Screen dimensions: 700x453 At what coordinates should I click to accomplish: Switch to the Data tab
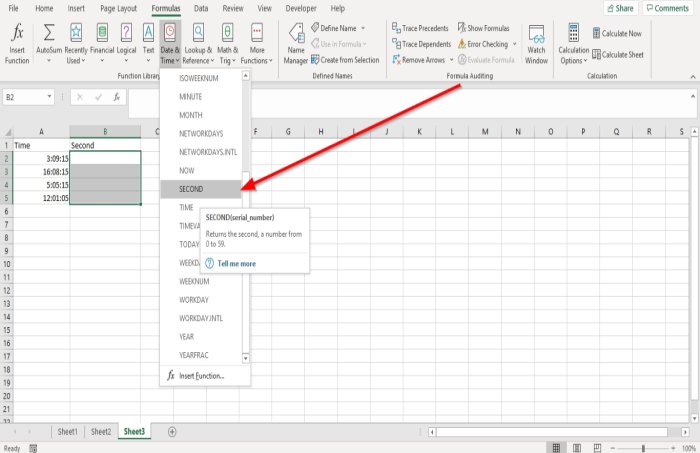(x=201, y=8)
